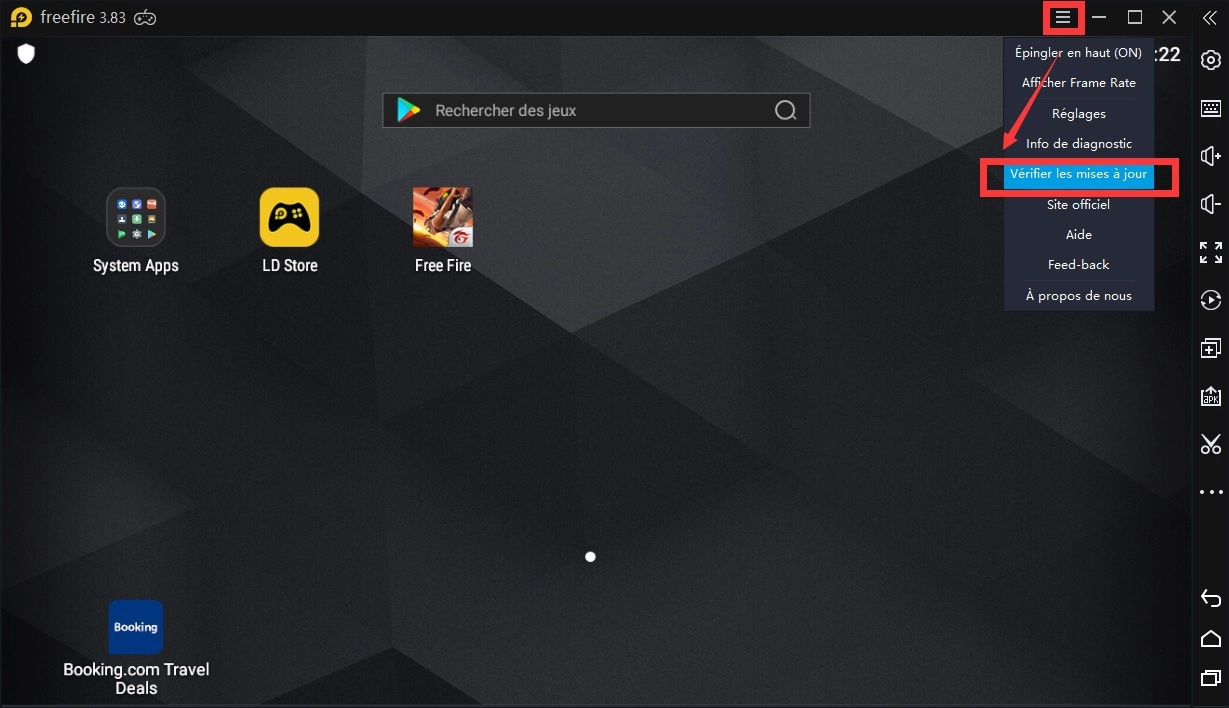Image resolution: width=1229 pixels, height=708 pixels.
Task: Install APK using the sidebar icon
Action: click(x=1211, y=396)
